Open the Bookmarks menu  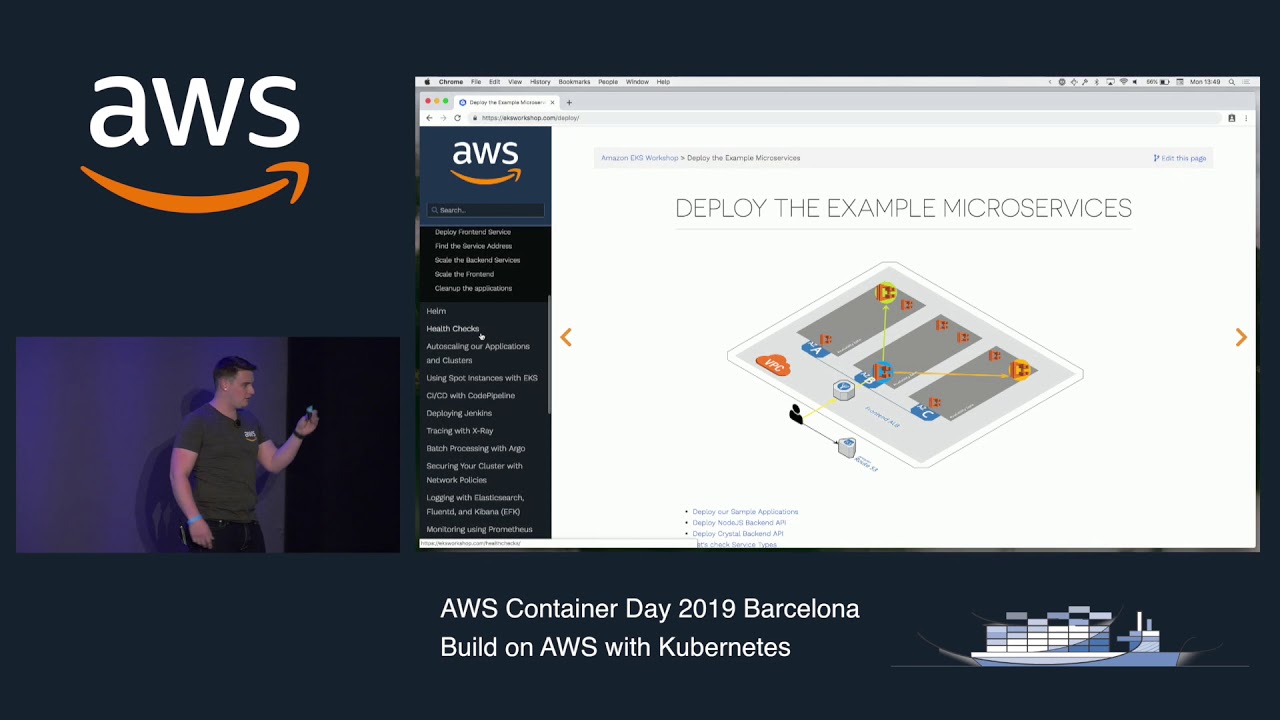[574, 82]
